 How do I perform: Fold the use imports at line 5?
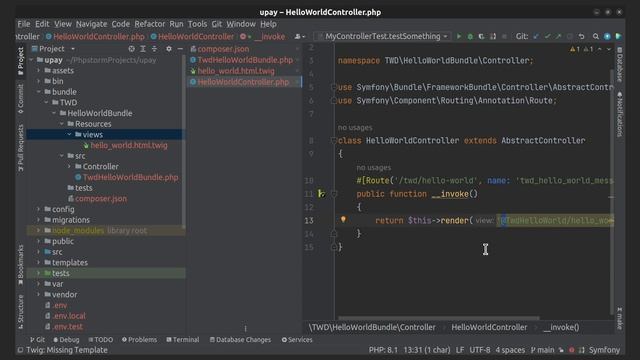coord(333,87)
